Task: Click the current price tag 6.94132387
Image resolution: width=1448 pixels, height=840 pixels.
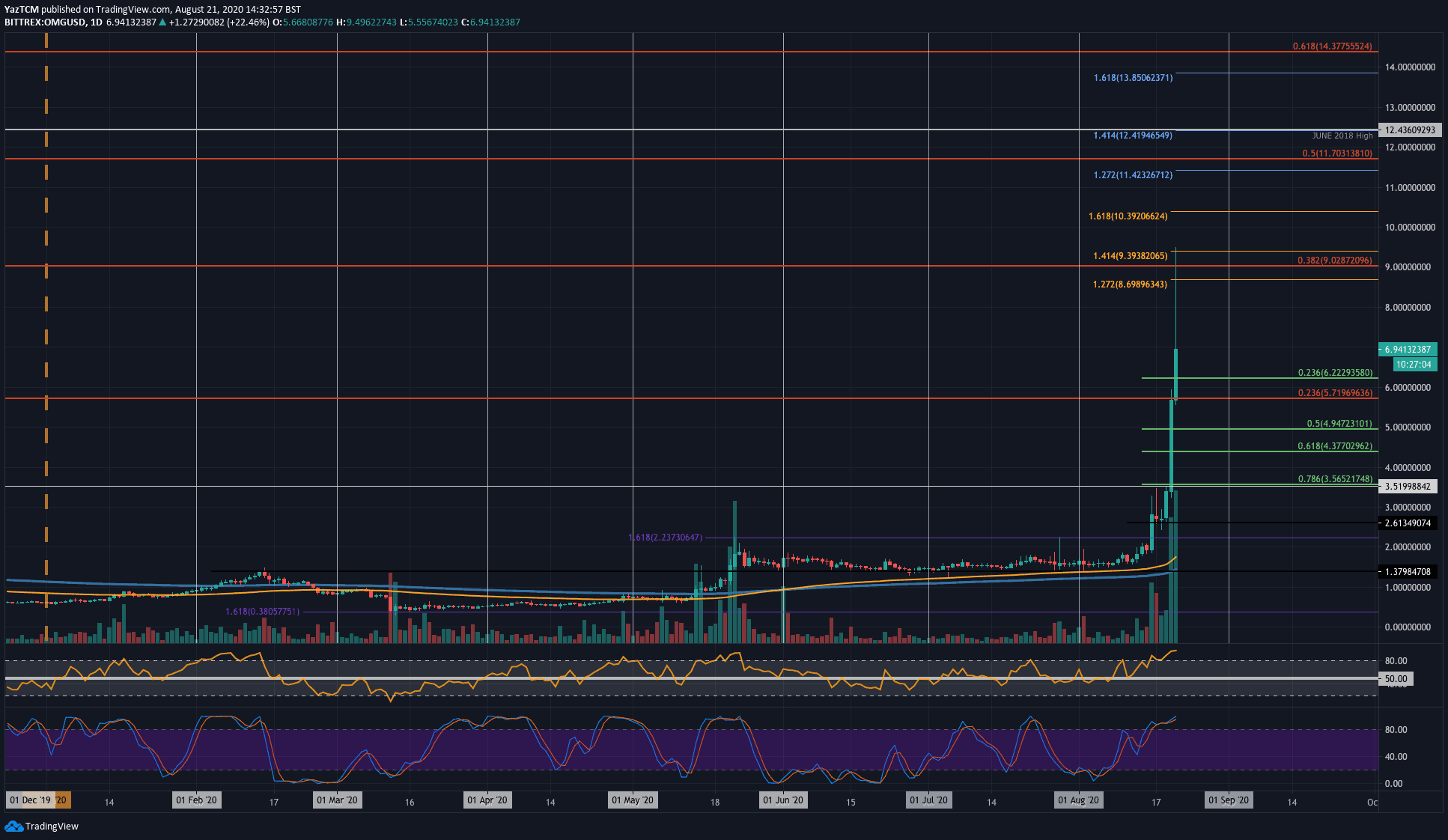Action: [1408, 350]
